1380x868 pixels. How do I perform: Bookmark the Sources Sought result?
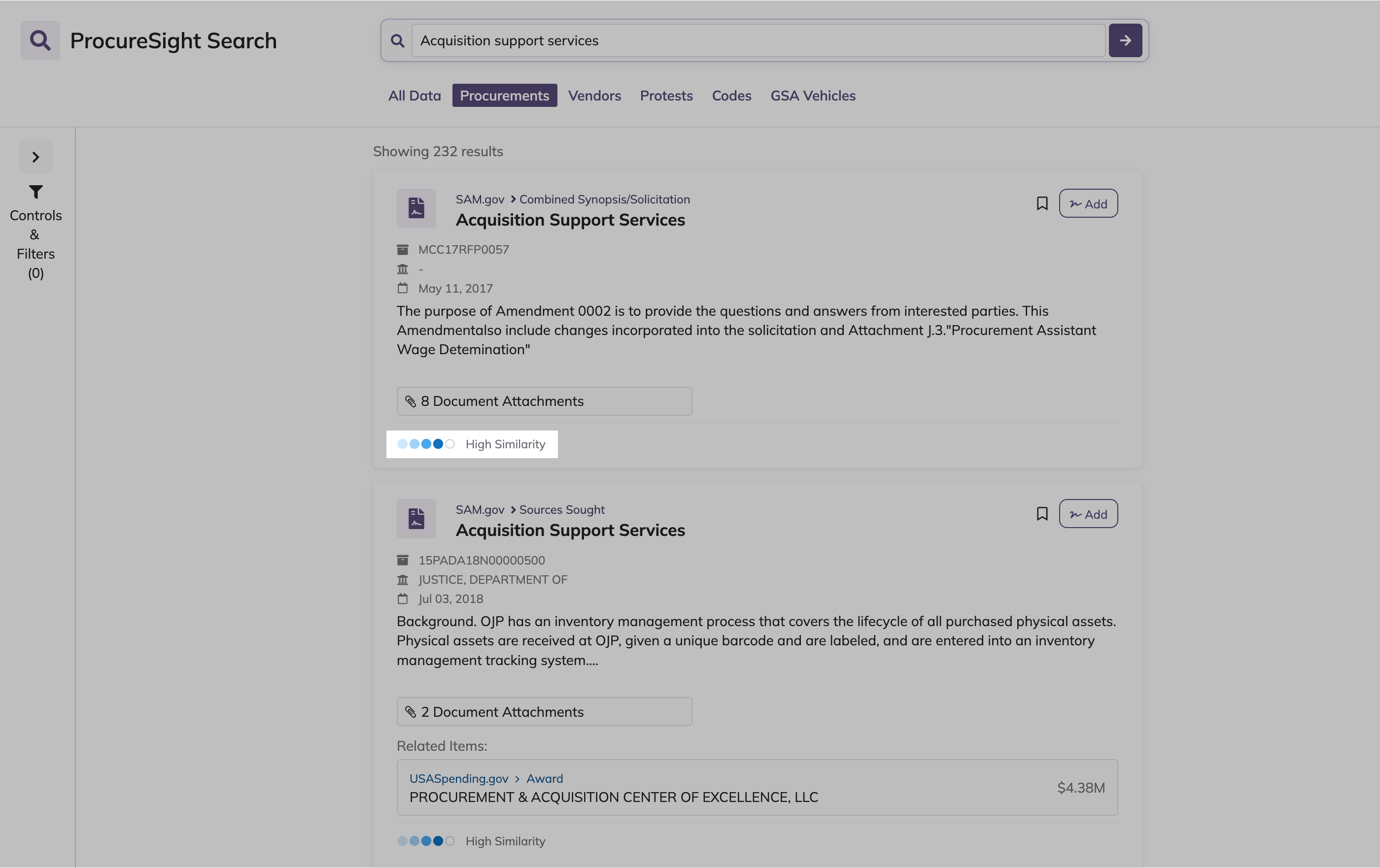pyautogui.click(x=1042, y=514)
